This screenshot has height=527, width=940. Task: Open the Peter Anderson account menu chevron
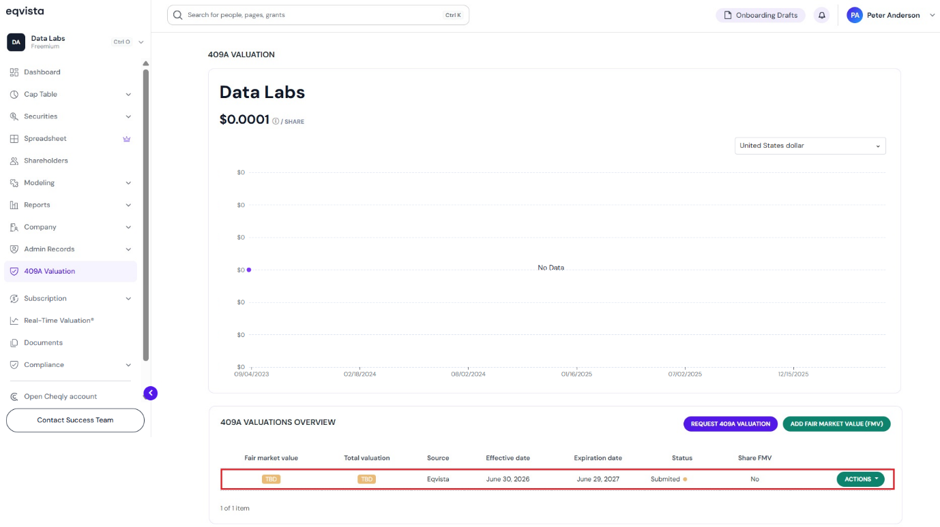pyautogui.click(x=932, y=15)
